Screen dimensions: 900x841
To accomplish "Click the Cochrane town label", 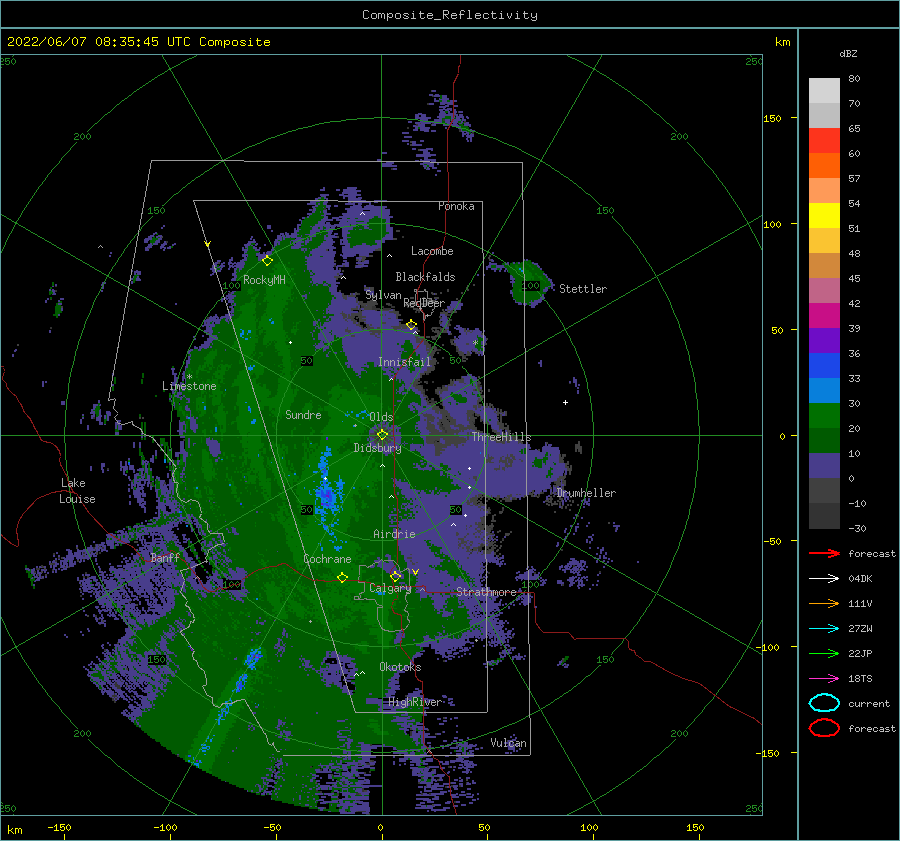I will pos(327,559).
